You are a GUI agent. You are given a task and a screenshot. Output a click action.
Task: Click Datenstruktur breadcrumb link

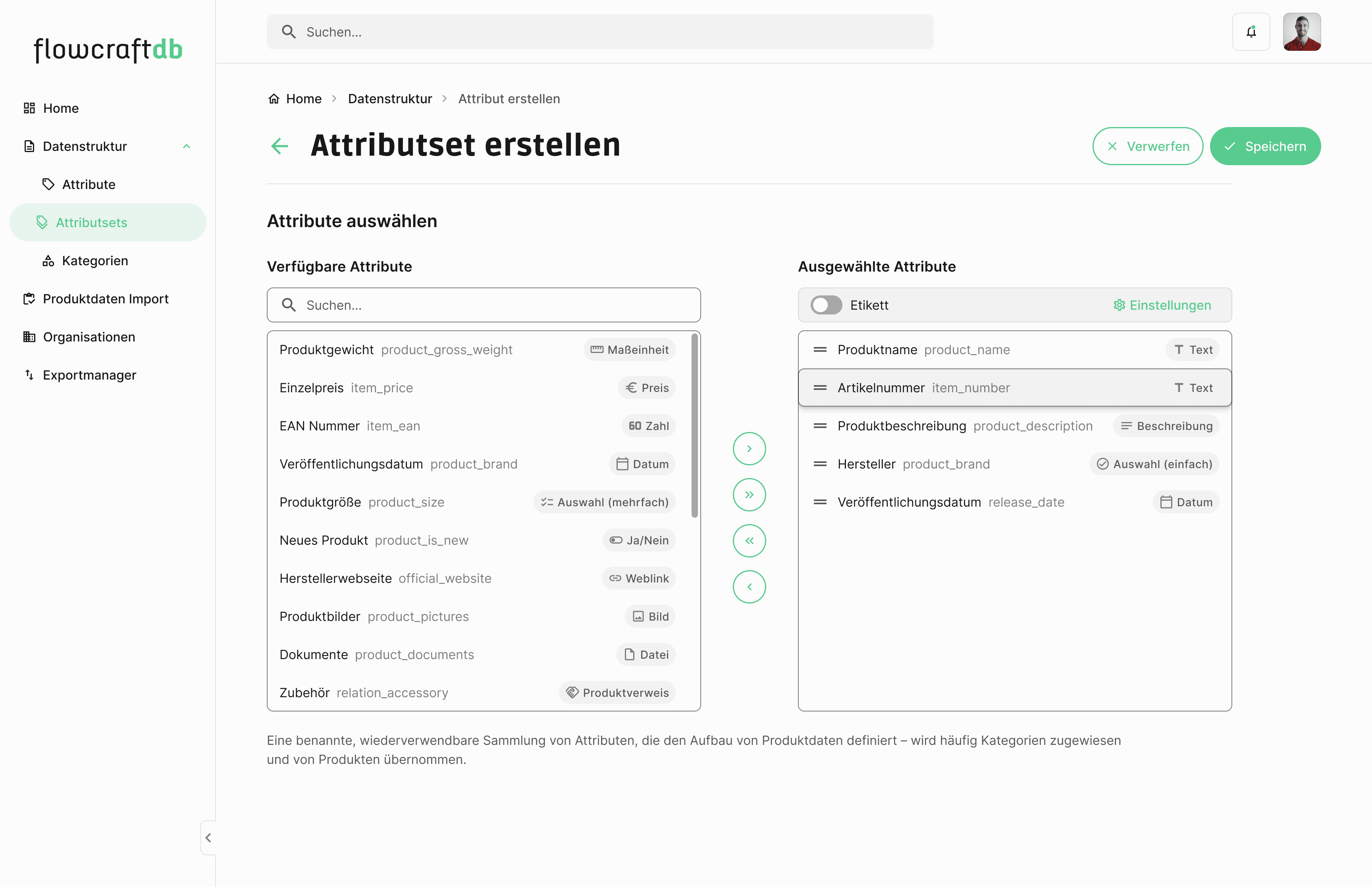click(x=390, y=99)
